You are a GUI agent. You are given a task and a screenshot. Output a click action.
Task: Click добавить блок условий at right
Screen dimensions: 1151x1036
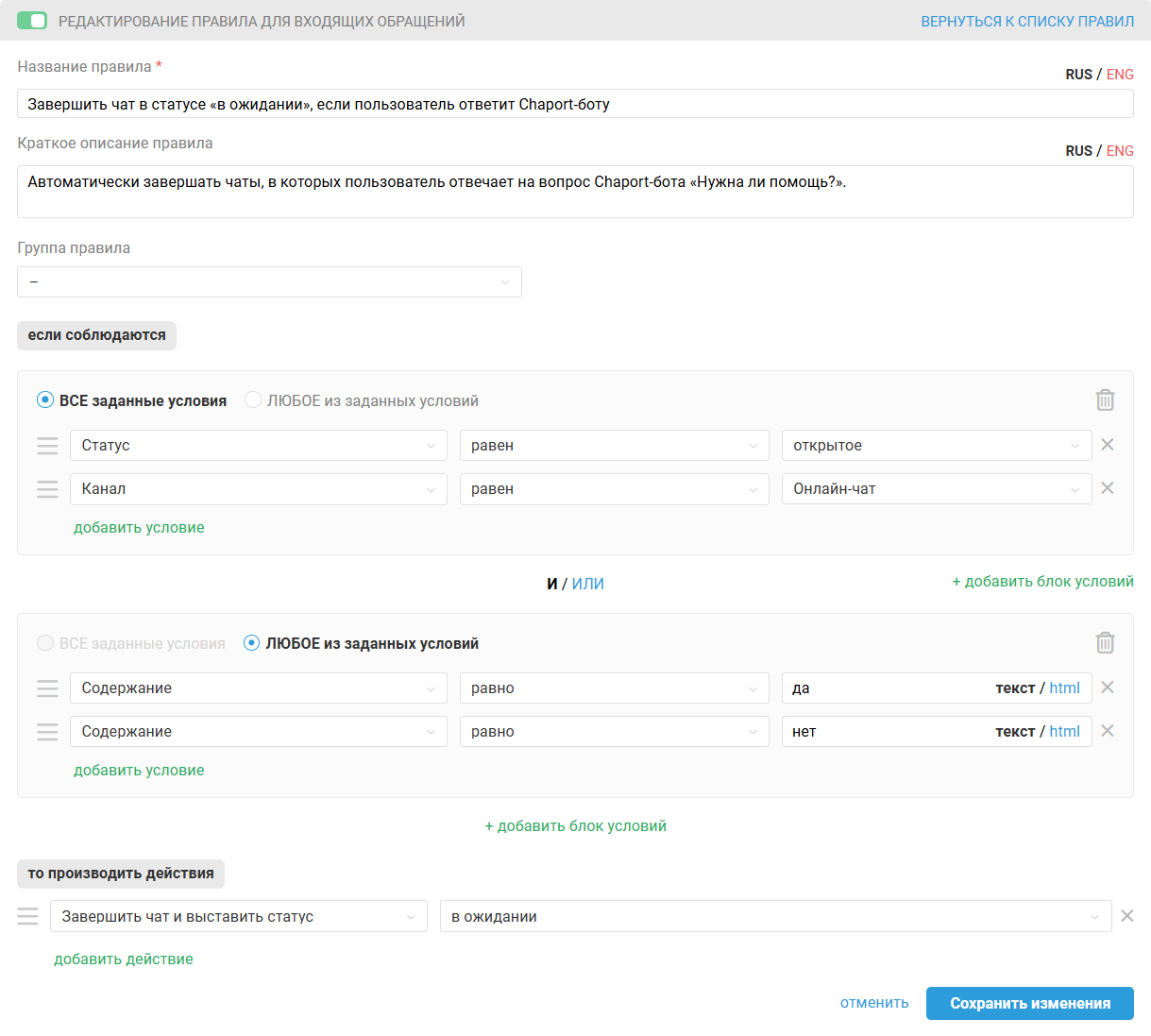(1042, 581)
